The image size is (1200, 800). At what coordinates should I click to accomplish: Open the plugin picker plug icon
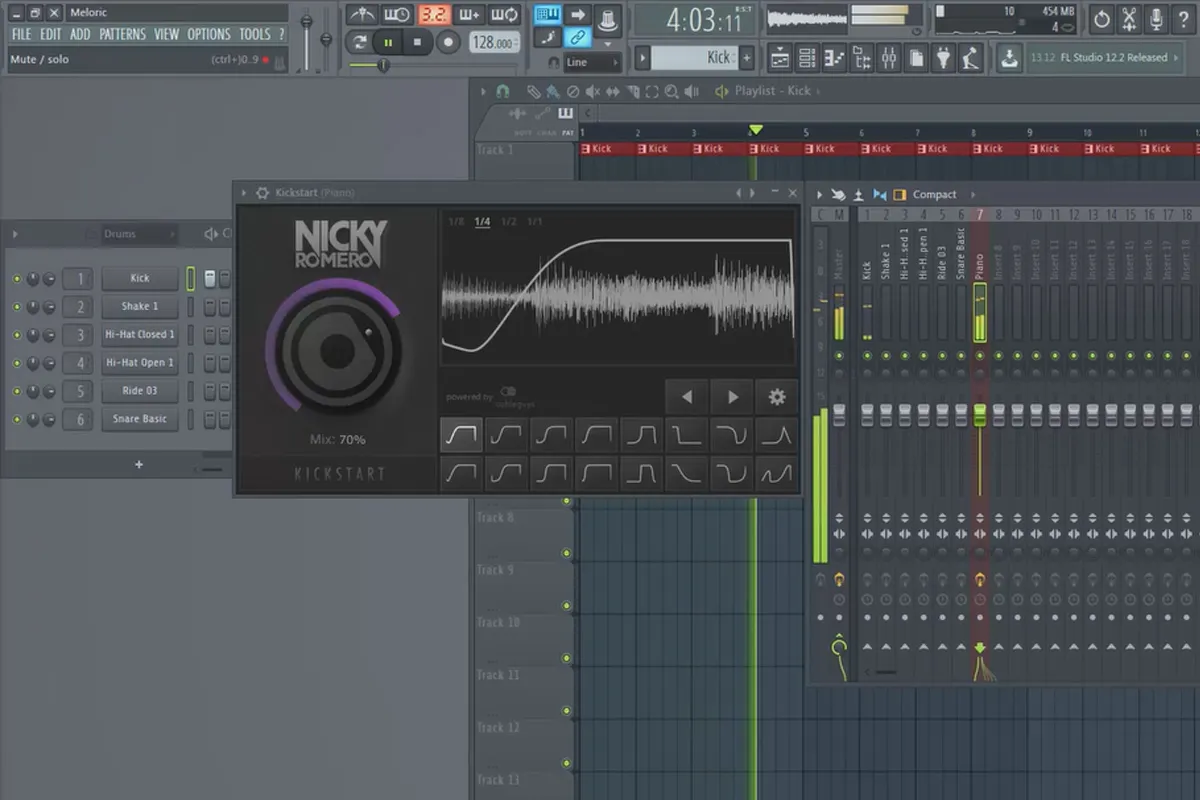[x=943, y=58]
